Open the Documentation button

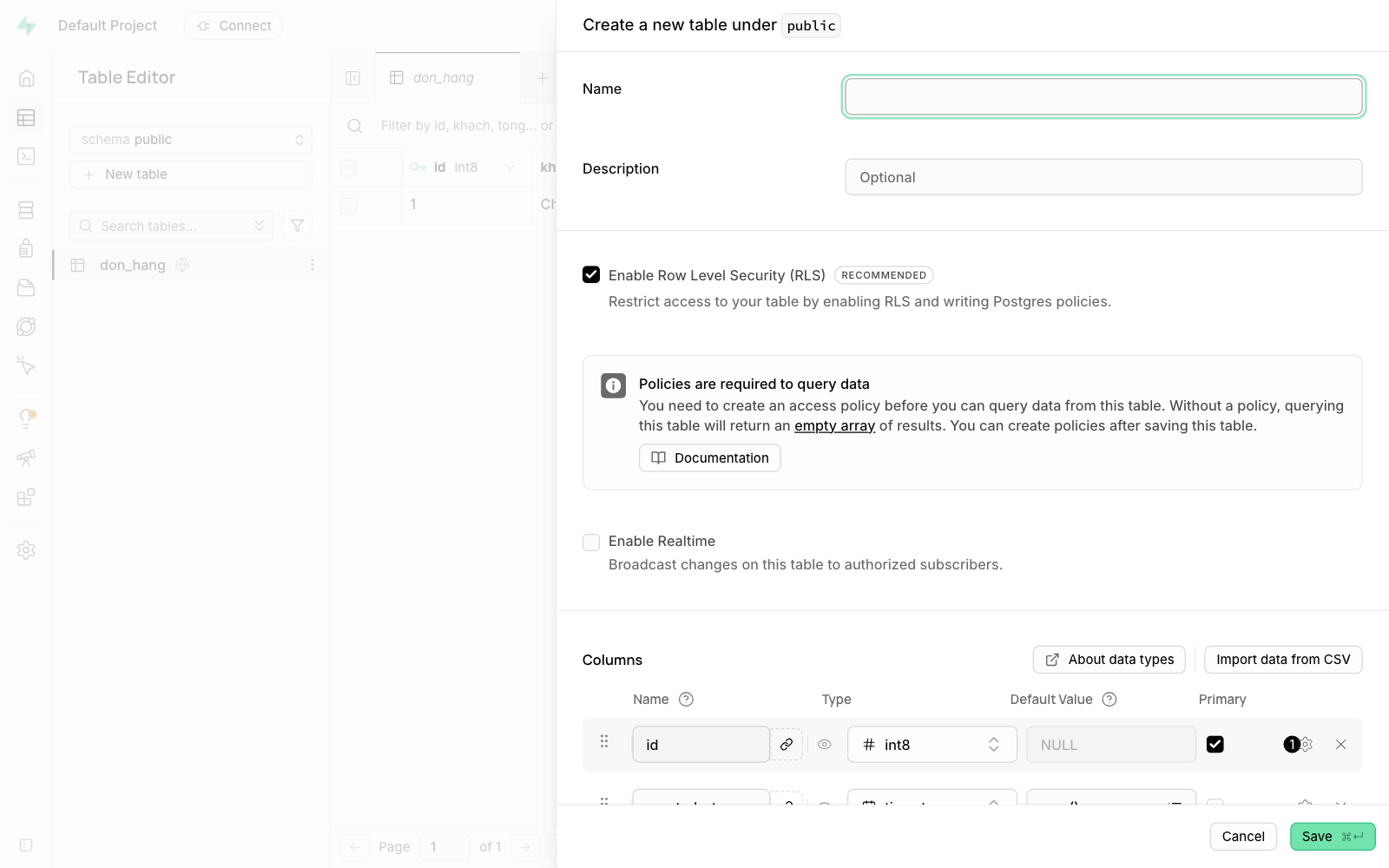point(710,457)
